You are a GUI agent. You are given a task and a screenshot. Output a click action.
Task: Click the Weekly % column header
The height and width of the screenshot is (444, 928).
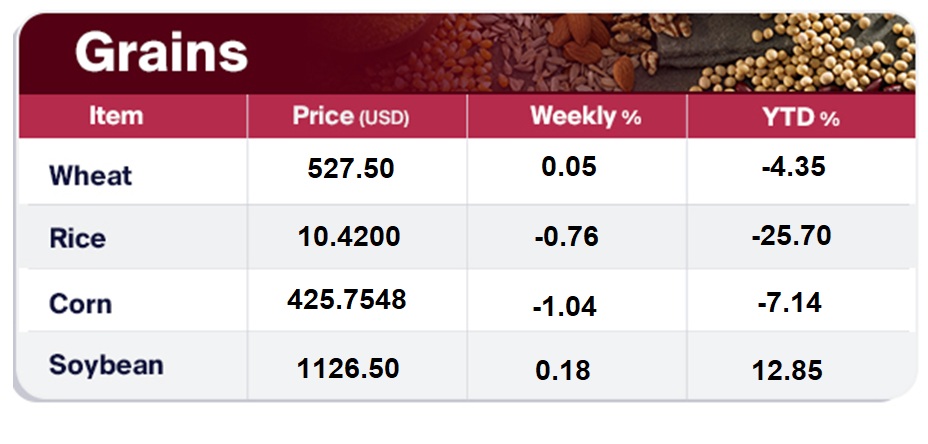pyautogui.click(x=585, y=116)
